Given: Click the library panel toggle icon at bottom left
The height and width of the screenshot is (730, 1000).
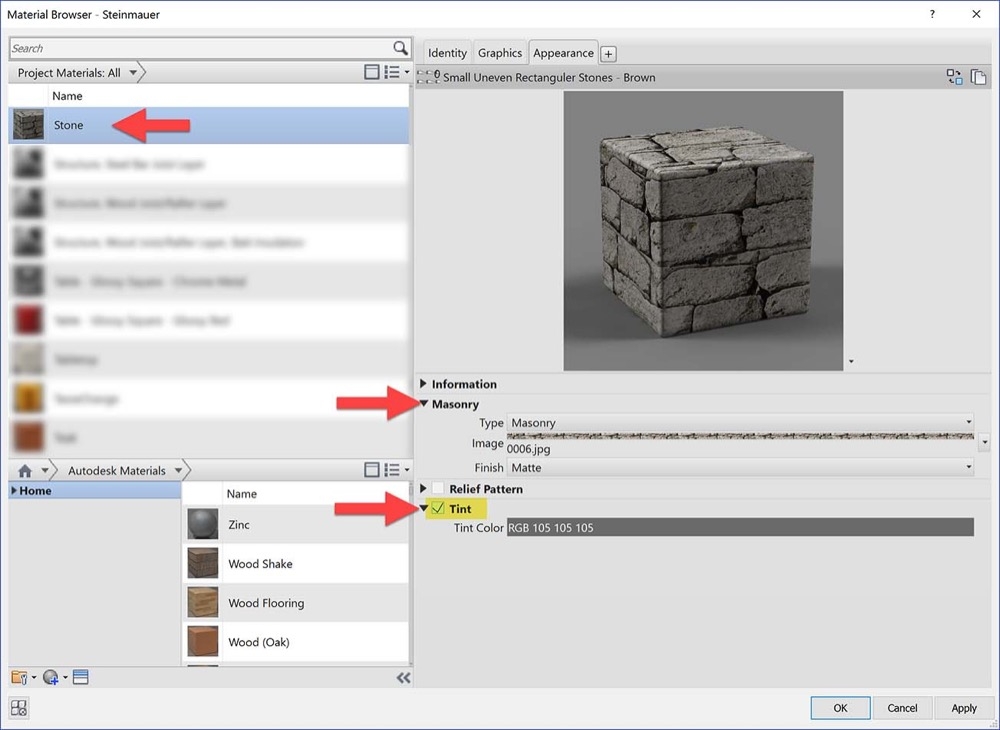Looking at the screenshot, I should [x=80, y=677].
